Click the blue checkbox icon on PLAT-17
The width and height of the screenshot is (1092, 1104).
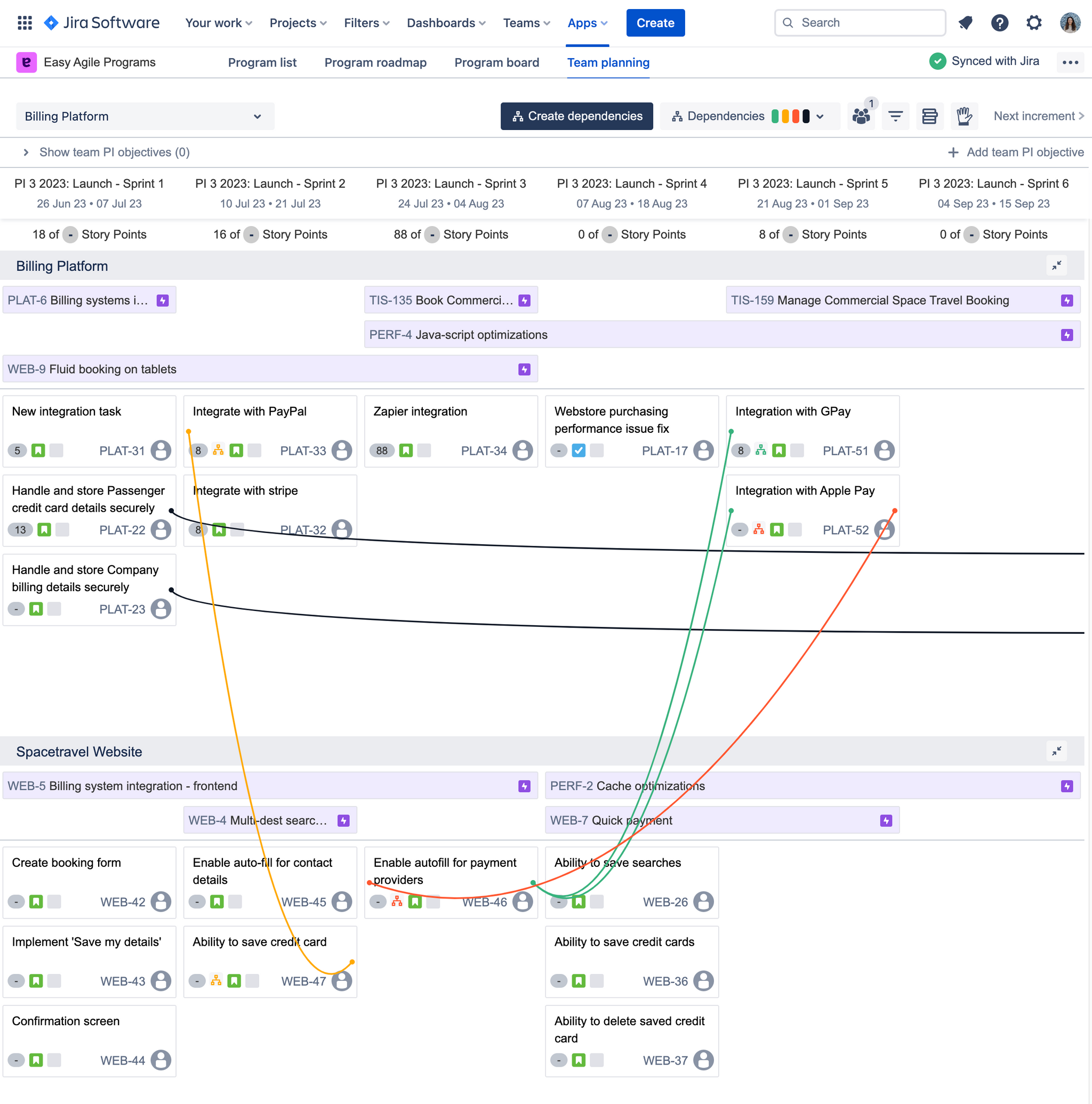click(x=579, y=450)
